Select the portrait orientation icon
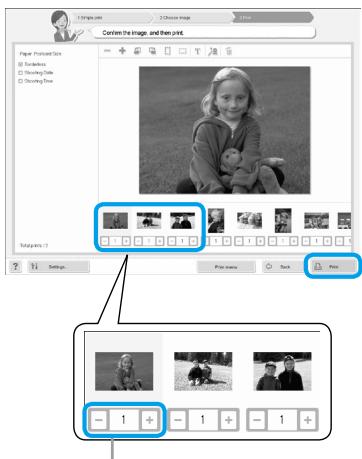362x459 pixels. pos(168,51)
